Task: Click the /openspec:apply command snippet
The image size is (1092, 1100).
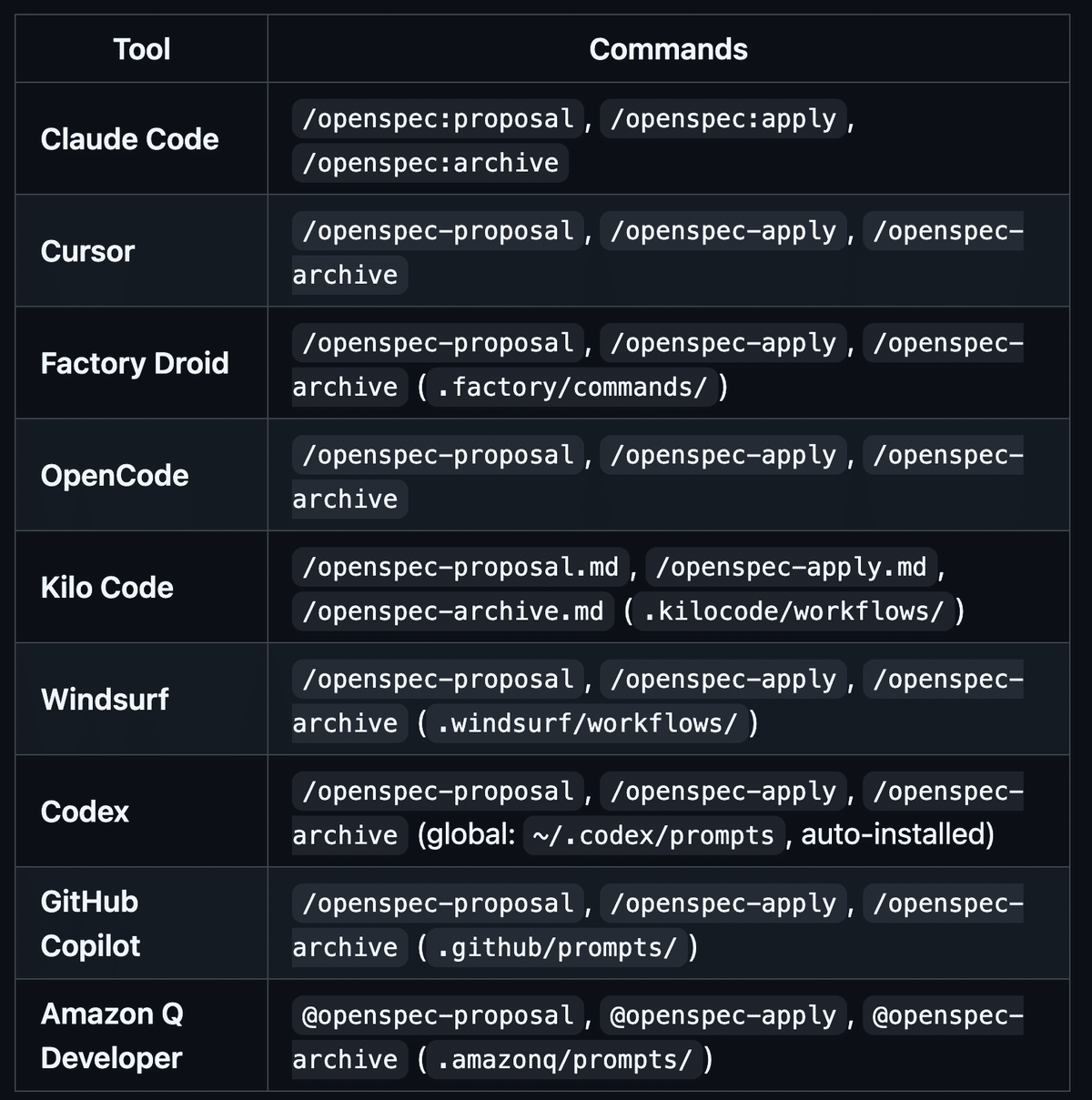Action: (x=723, y=119)
